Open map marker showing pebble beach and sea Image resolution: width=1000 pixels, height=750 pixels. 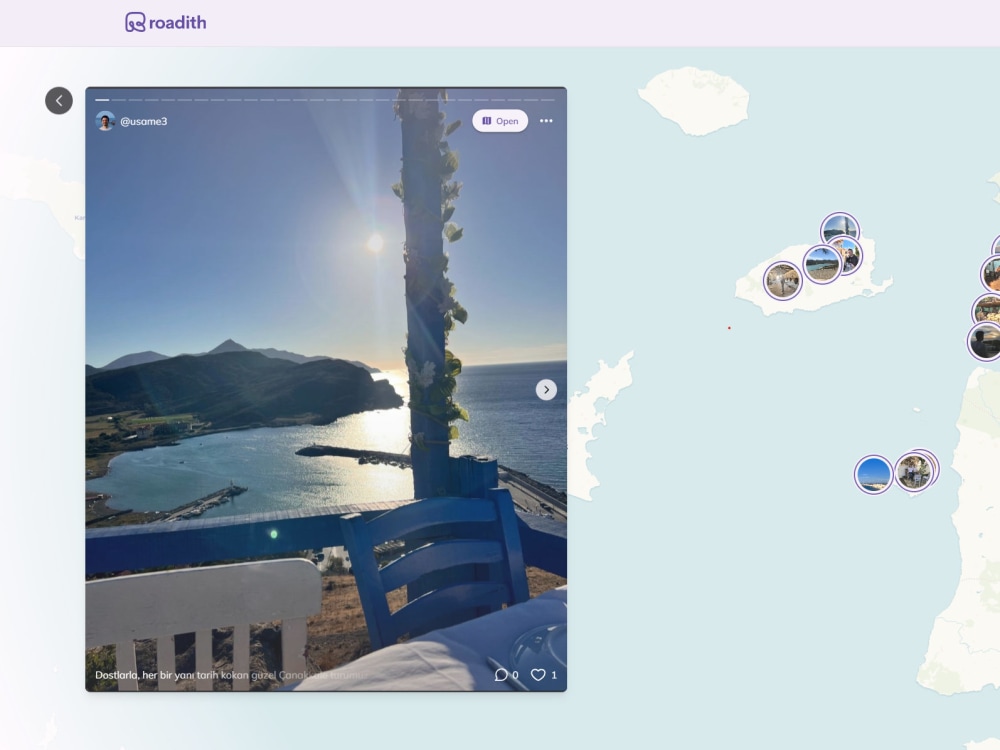(821, 264)
